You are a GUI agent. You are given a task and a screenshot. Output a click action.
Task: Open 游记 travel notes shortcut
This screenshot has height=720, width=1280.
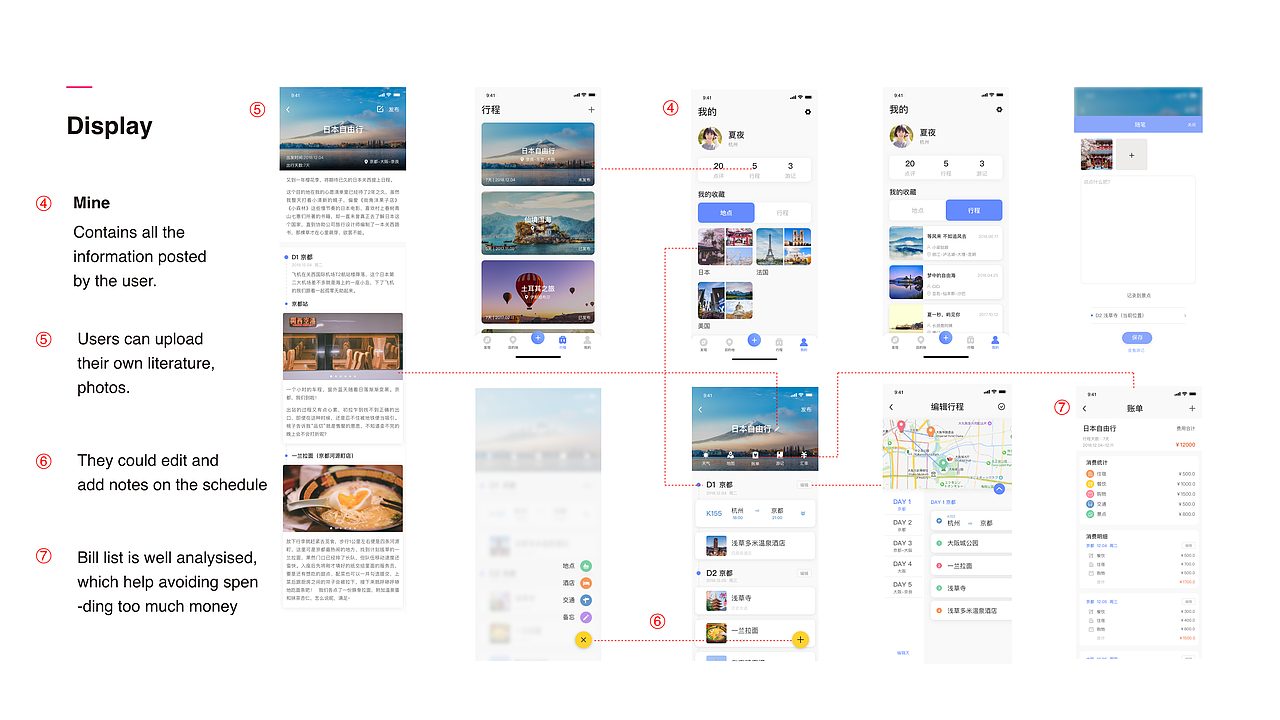point(780,458)
